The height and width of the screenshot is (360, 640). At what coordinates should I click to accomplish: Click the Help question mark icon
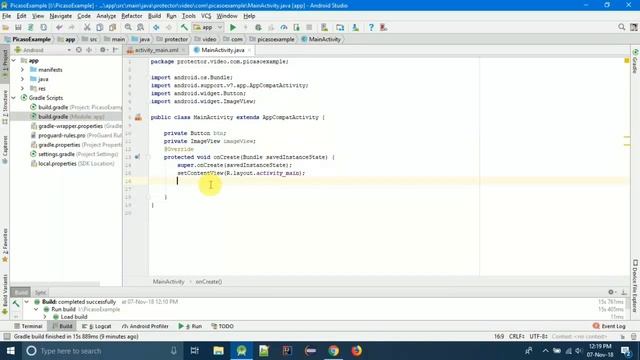tap(371, 27)
